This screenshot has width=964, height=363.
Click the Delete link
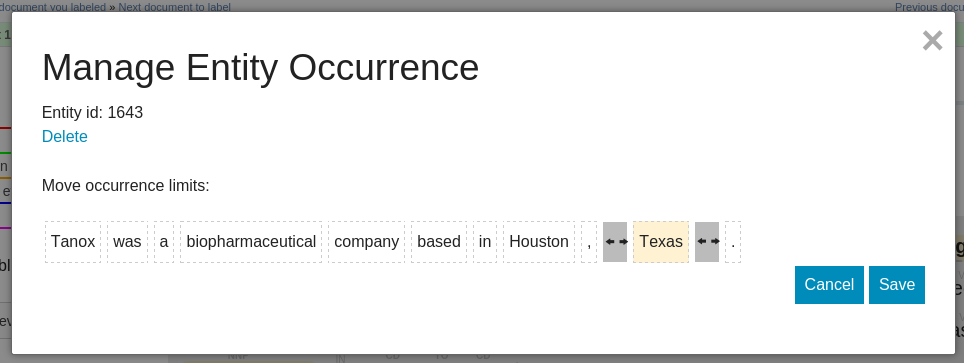click(65, 137)
